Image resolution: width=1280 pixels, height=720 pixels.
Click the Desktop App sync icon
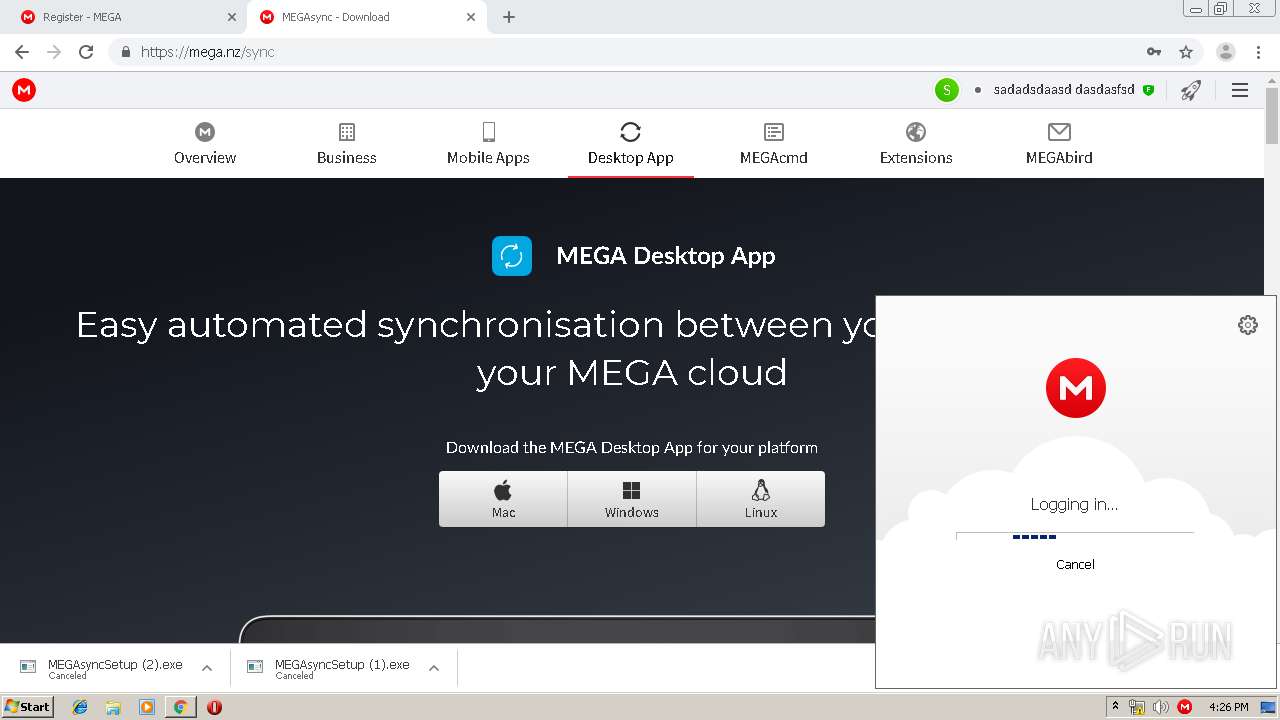630,132
